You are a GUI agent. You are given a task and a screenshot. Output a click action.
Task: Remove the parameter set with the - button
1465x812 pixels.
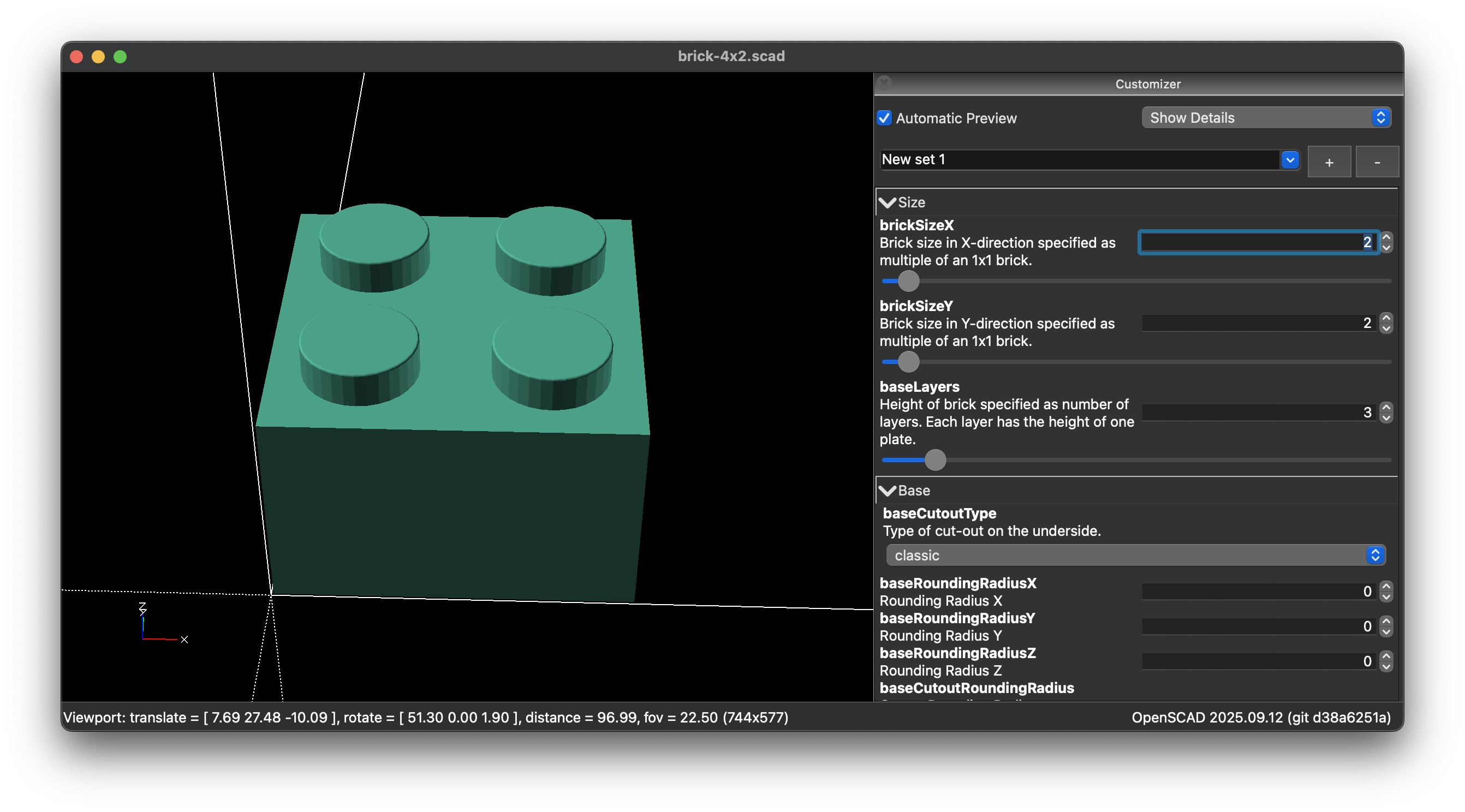(1378, 162)
